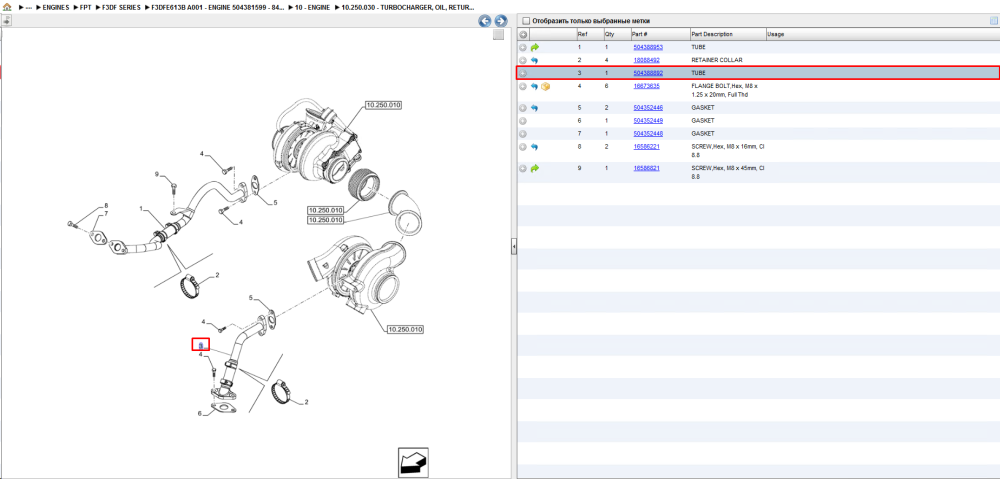This screenshot has width=1000, height=479.
Task: Go to the 10 - ENGINE breadcrumb
Action: (312, 7)
